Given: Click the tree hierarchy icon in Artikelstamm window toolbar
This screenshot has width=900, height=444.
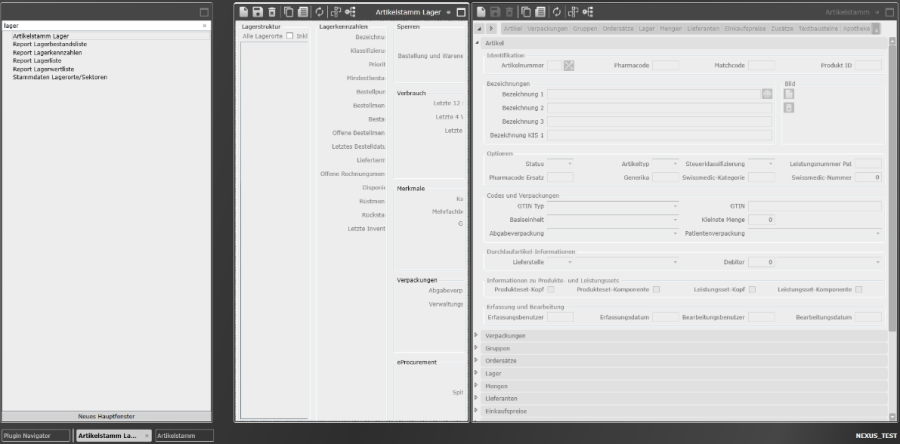Looking at the screenshot, I should (588, 11).
